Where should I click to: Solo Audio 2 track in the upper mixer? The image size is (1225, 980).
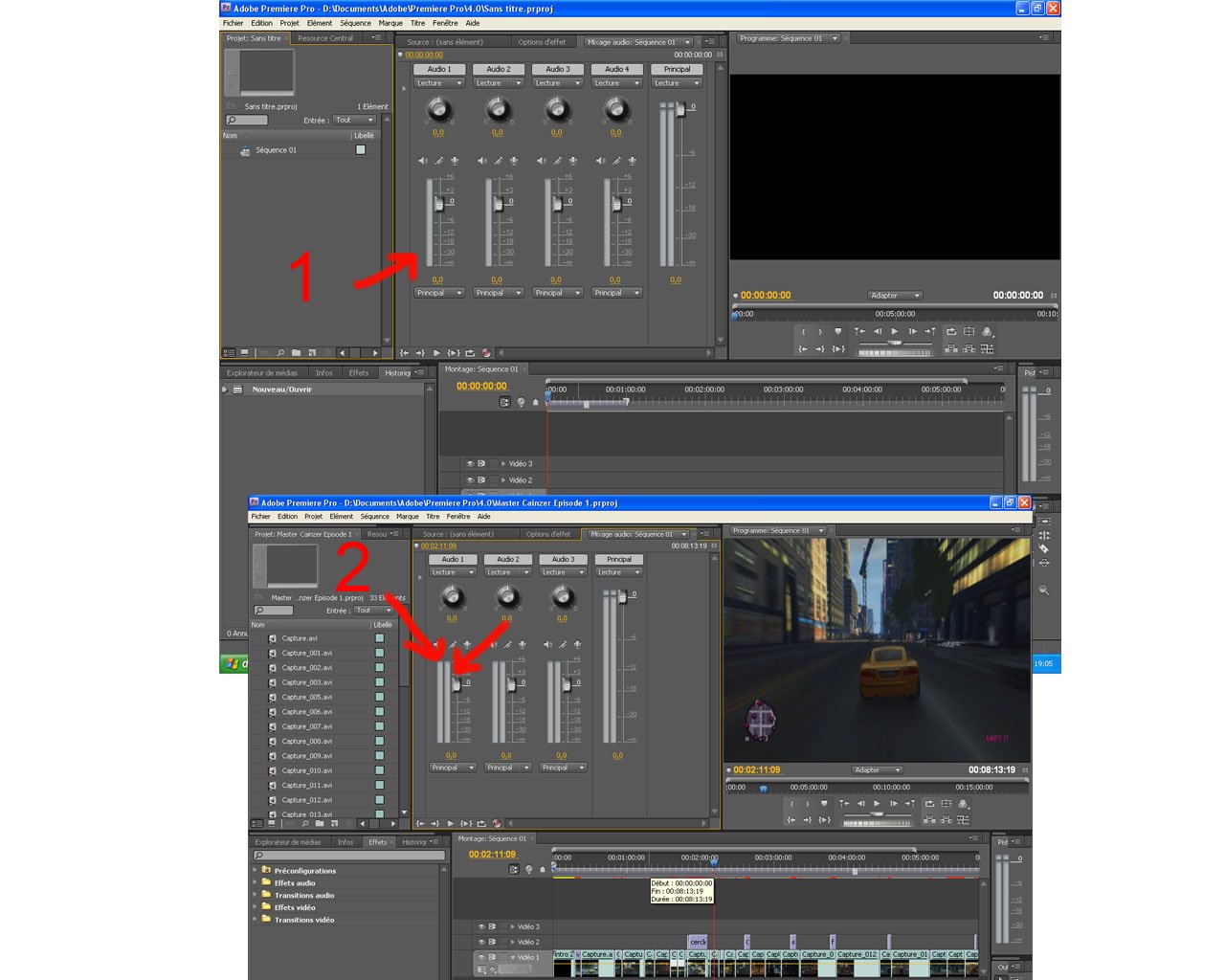[x=499, y=161]
